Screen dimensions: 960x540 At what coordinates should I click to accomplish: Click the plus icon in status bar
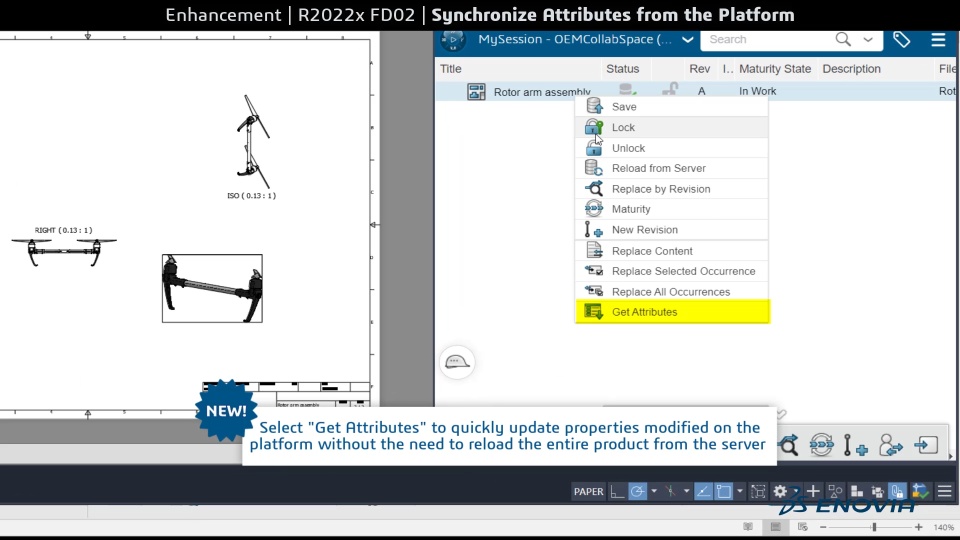[x=812, y=491]
